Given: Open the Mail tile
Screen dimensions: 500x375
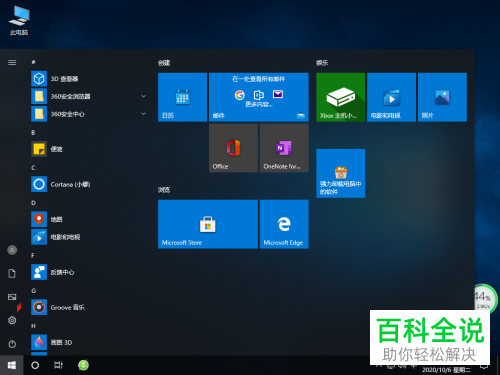Looking at the screenshot, I should point(259,97).
